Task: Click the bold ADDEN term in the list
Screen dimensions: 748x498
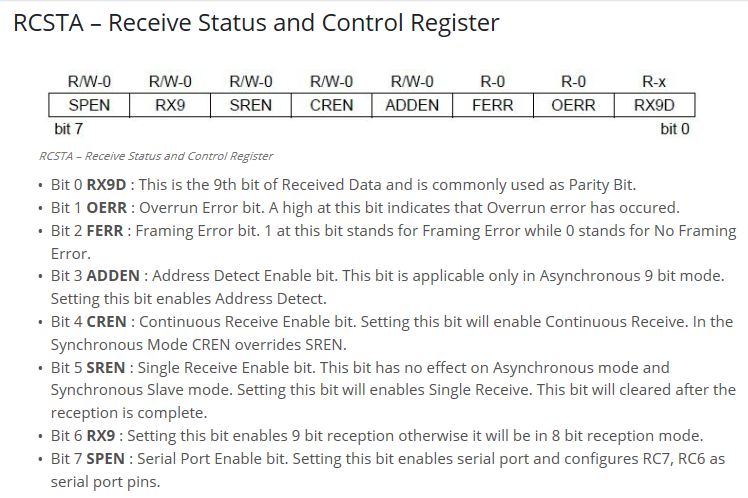Action: click(x=113, y=276)
